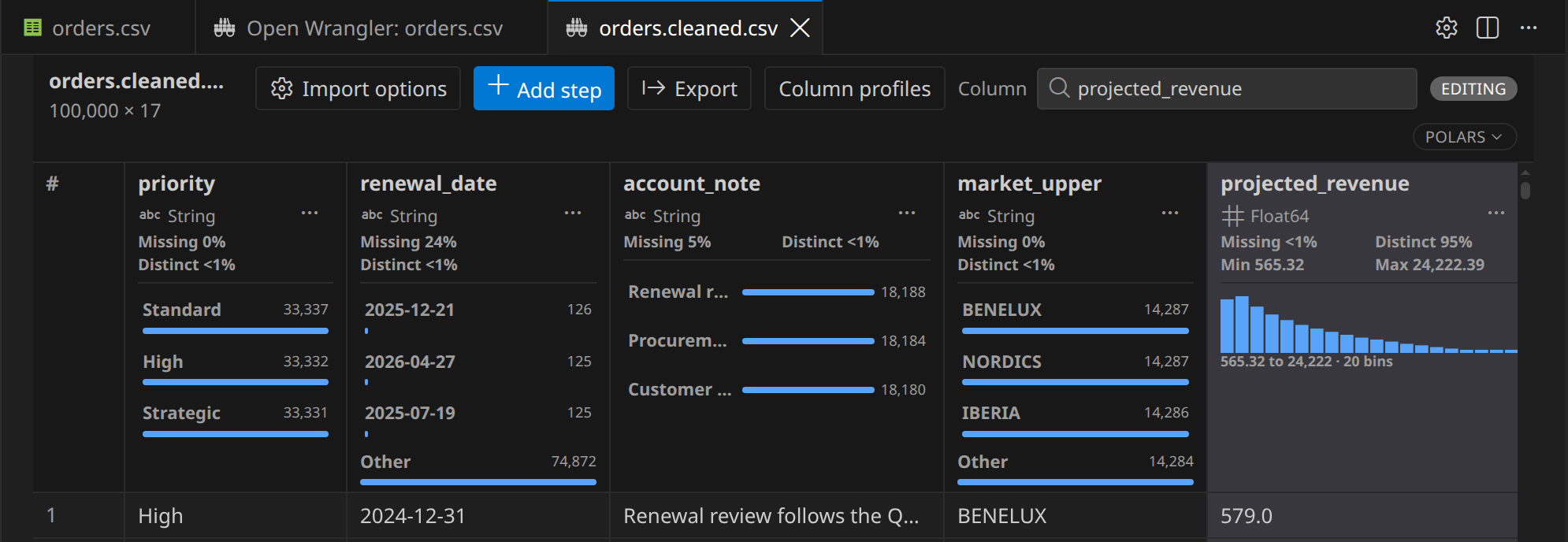Click the tallest histogram bar in projected_revenue
The width and height of the screenshot is (1568, 542).
click(1242, 325)
